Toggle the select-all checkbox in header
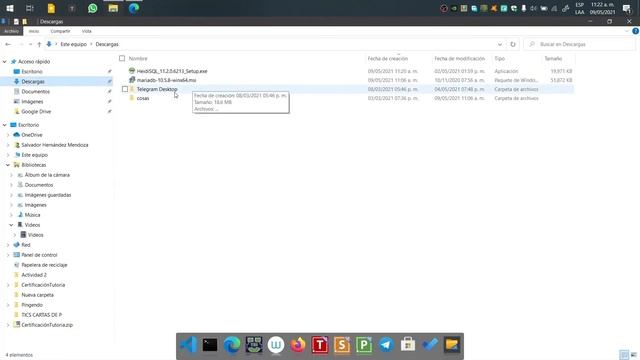 (122, 58)
